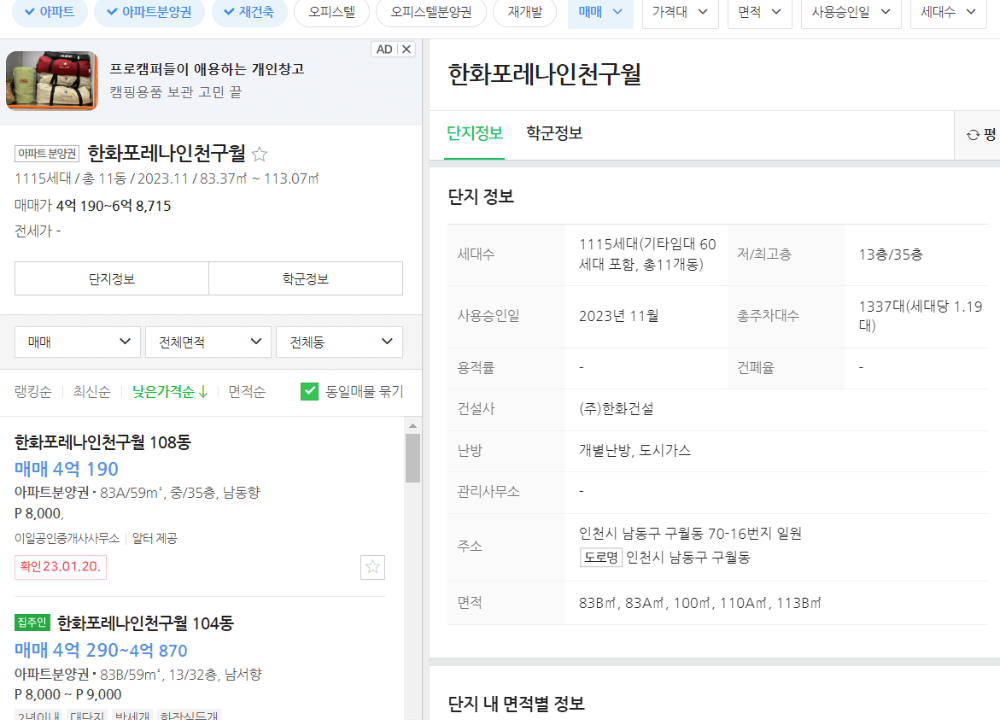Sort listings by 면적순
This screenshot has height=720, width=1000.
pyautogui.click(x=247, y=392)
